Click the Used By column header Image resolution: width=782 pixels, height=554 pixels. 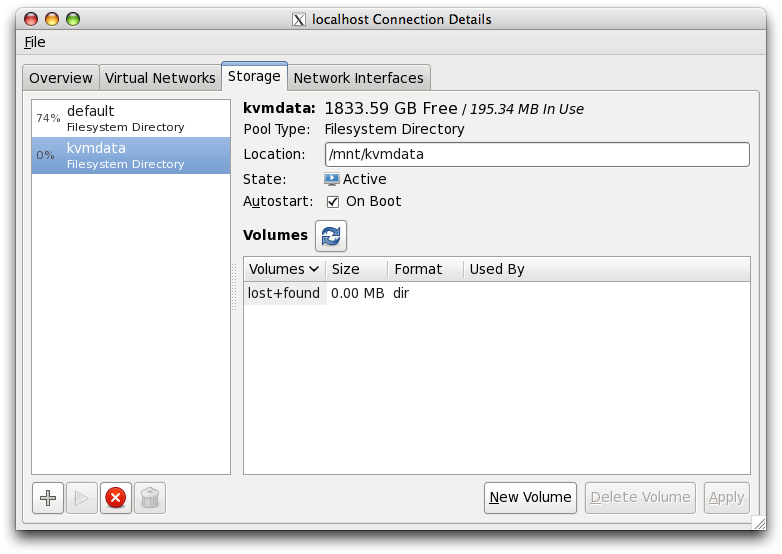pos(606,269)
